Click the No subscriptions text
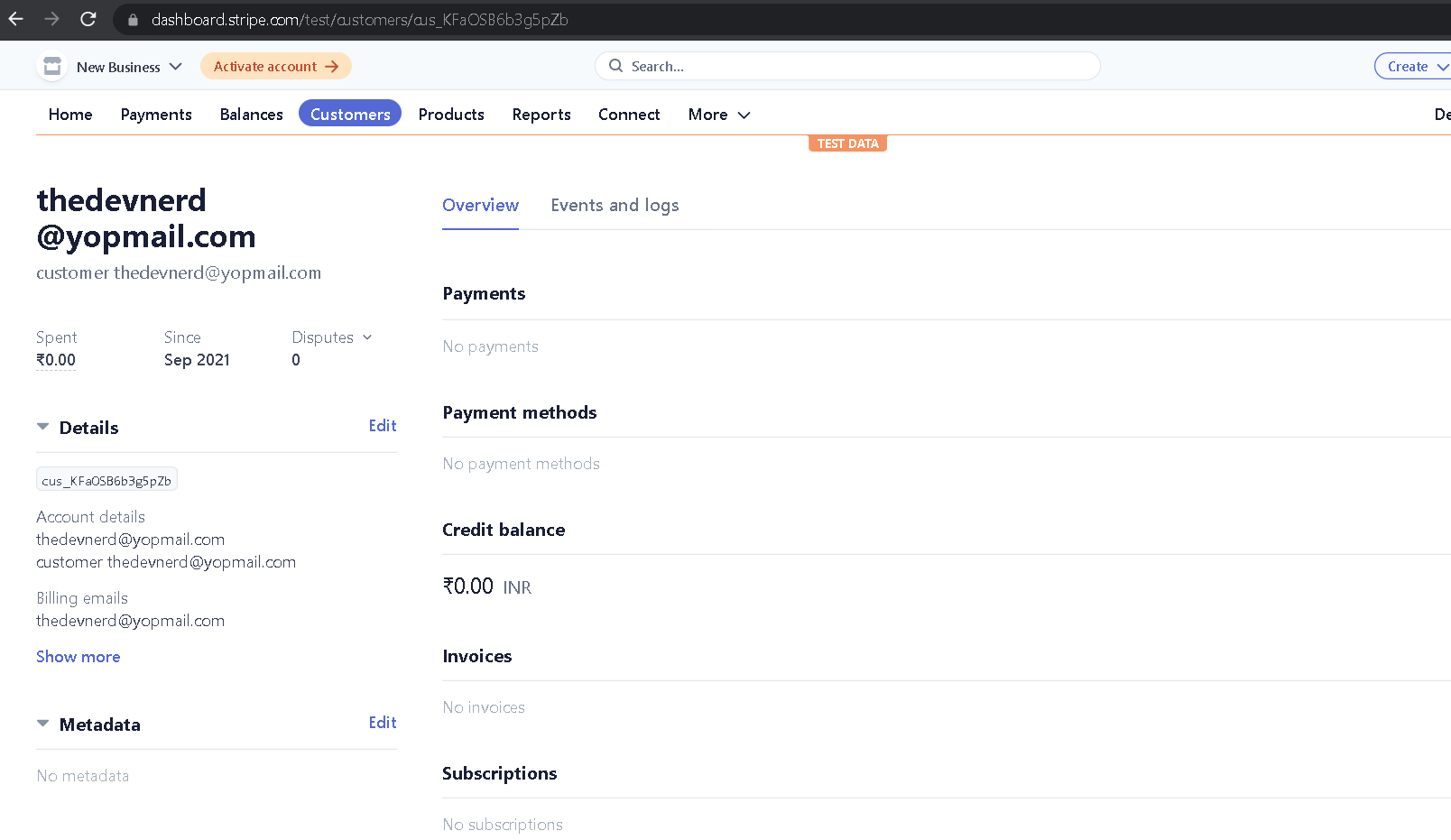This screenshot has width=1451, height=840. point(503,825)
